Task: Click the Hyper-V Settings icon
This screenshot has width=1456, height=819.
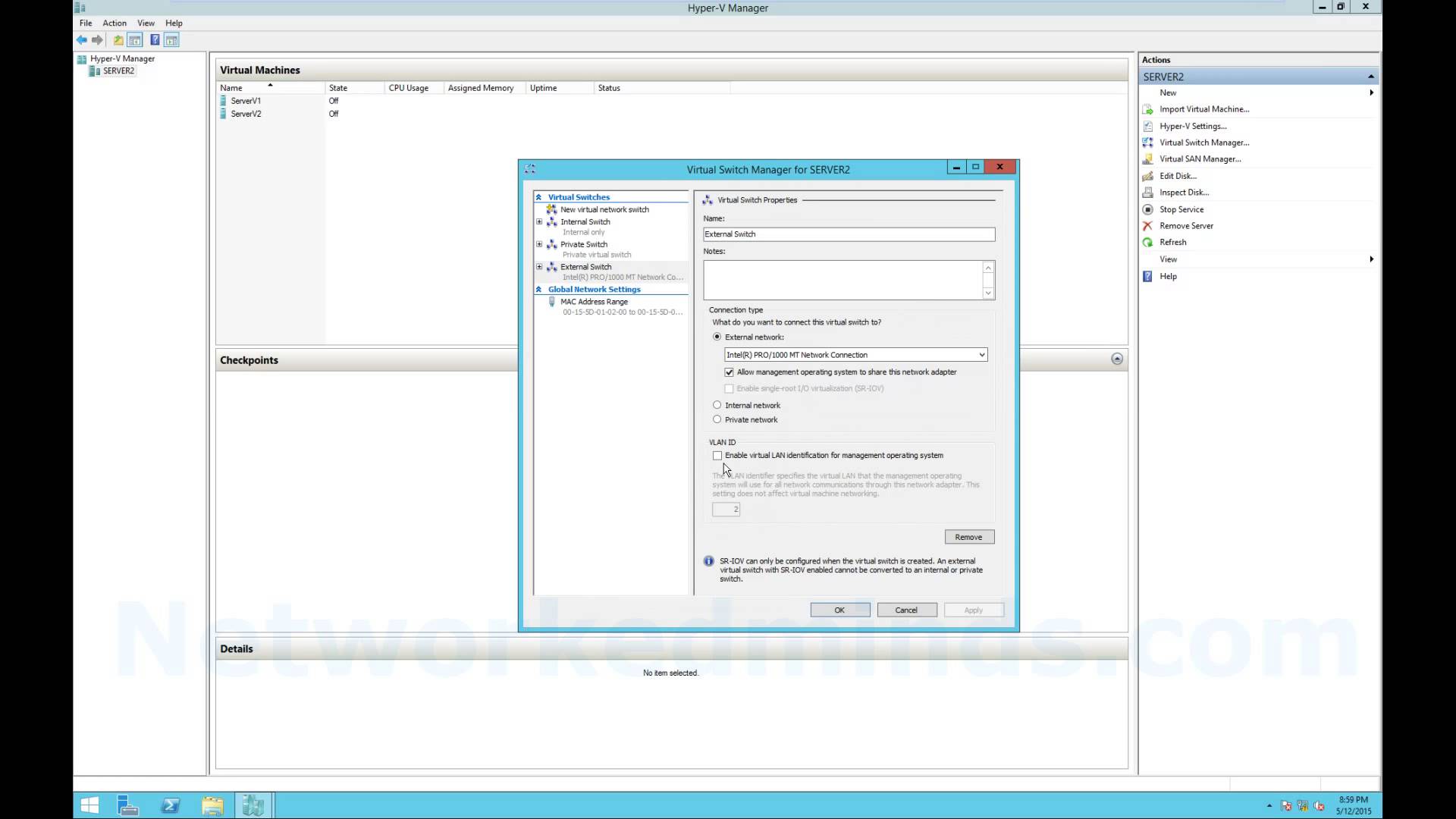Action: click(x=1147, y=126)
